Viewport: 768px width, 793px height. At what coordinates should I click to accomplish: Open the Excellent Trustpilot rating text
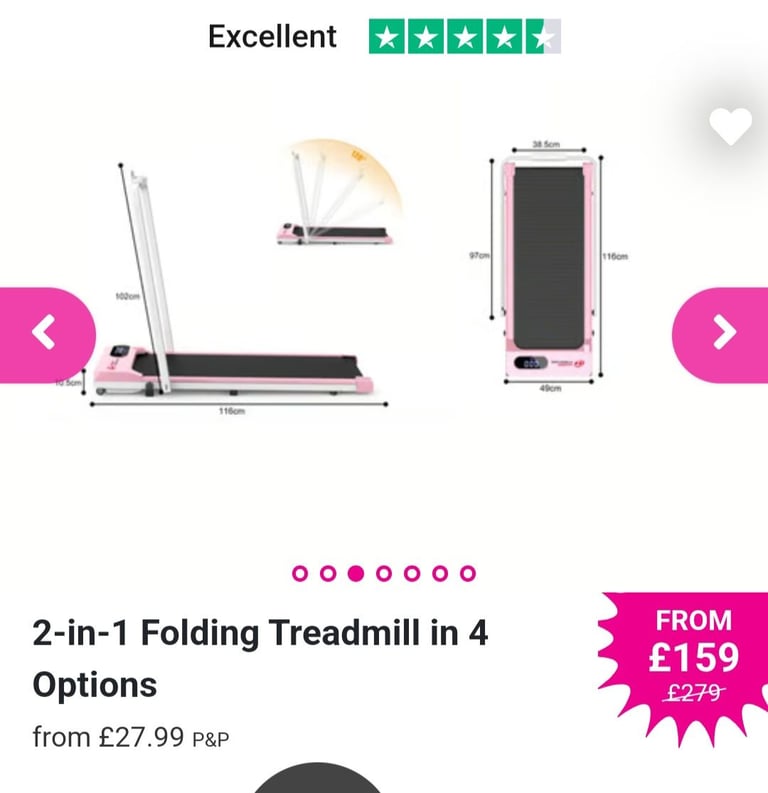(272, 36)
